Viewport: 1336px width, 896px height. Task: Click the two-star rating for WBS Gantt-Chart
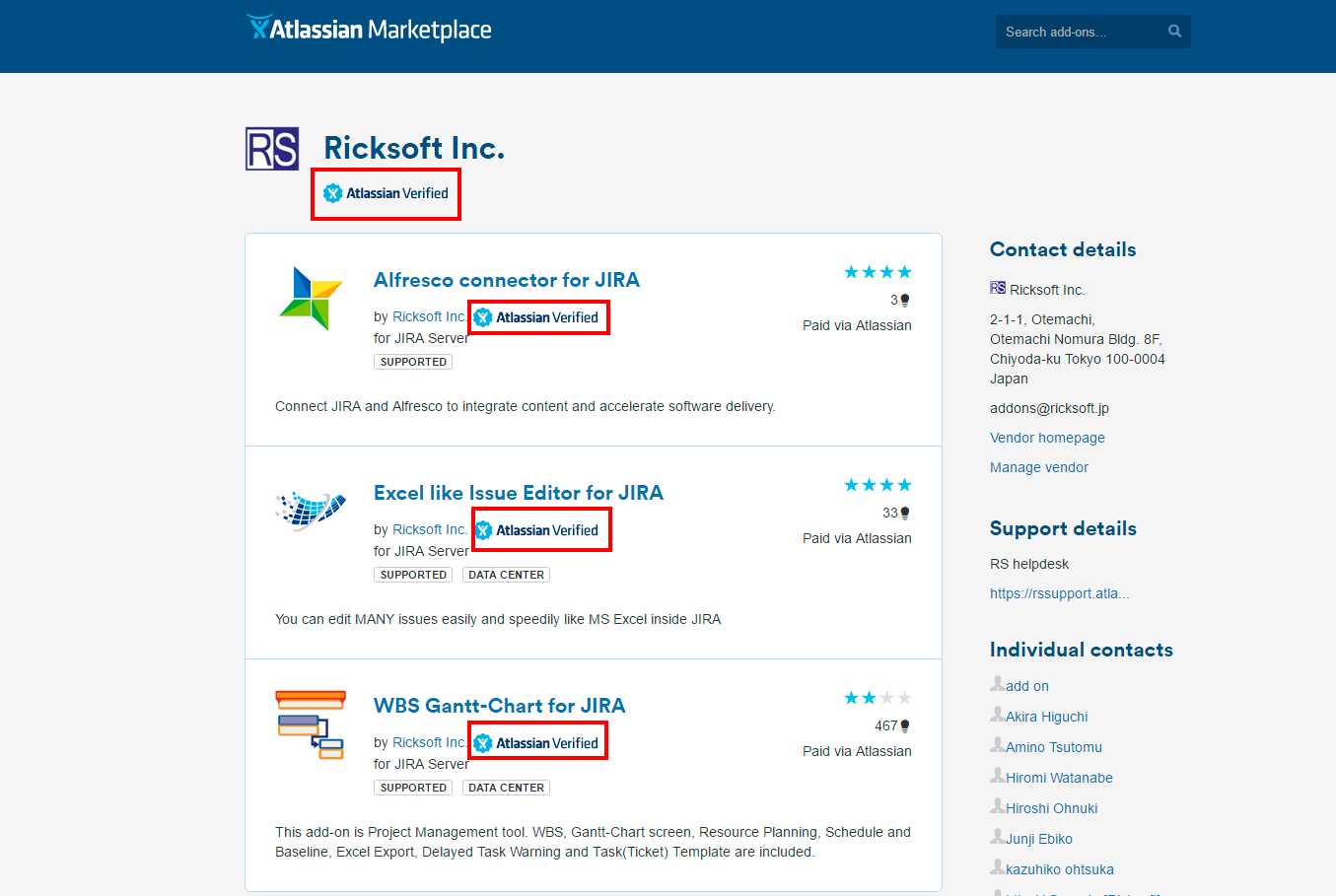(x=878, y=698)
